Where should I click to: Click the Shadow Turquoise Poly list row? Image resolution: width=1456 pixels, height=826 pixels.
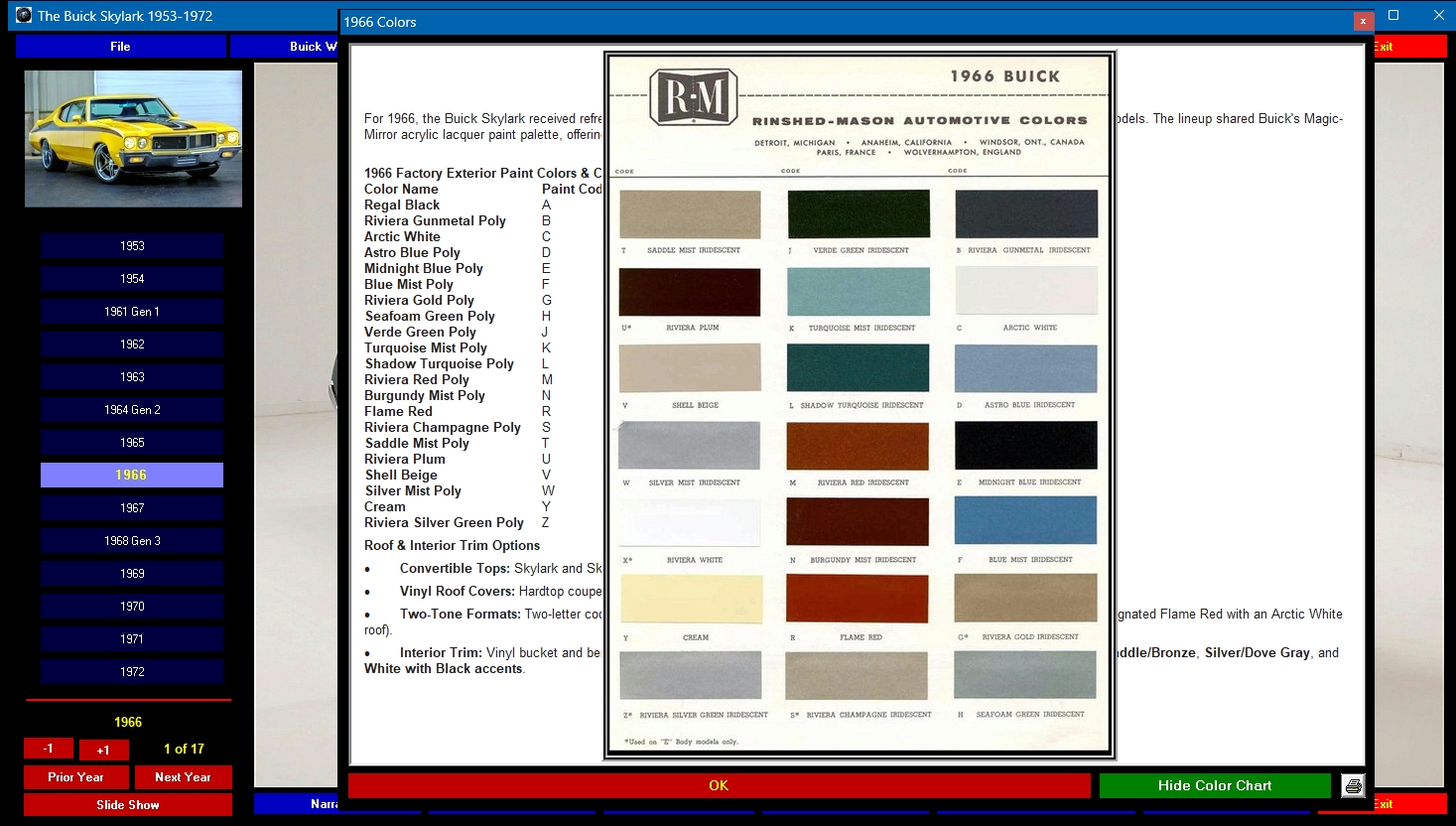(x=458, y=363)
